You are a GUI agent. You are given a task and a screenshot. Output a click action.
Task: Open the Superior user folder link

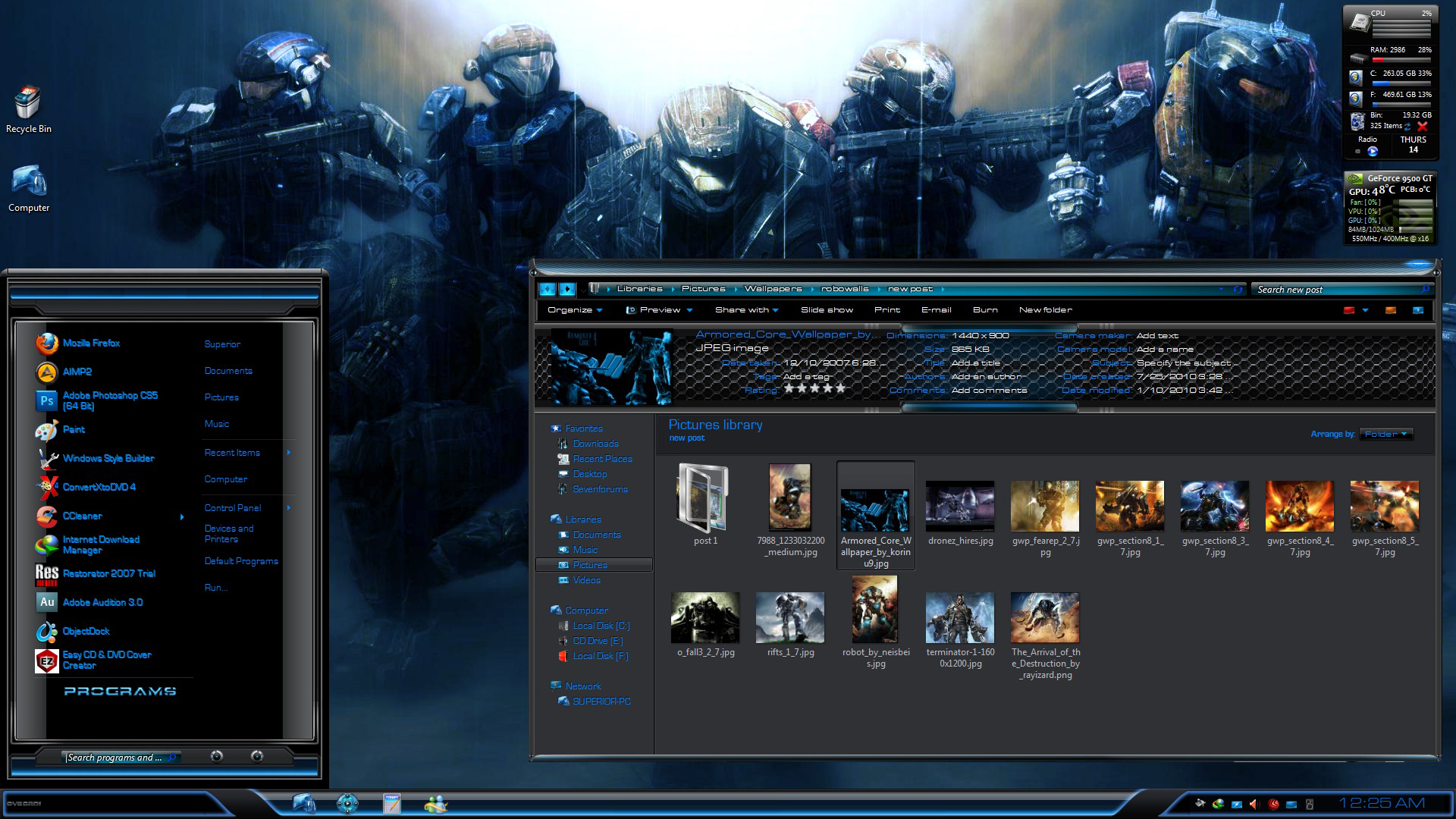pos(222,344)
